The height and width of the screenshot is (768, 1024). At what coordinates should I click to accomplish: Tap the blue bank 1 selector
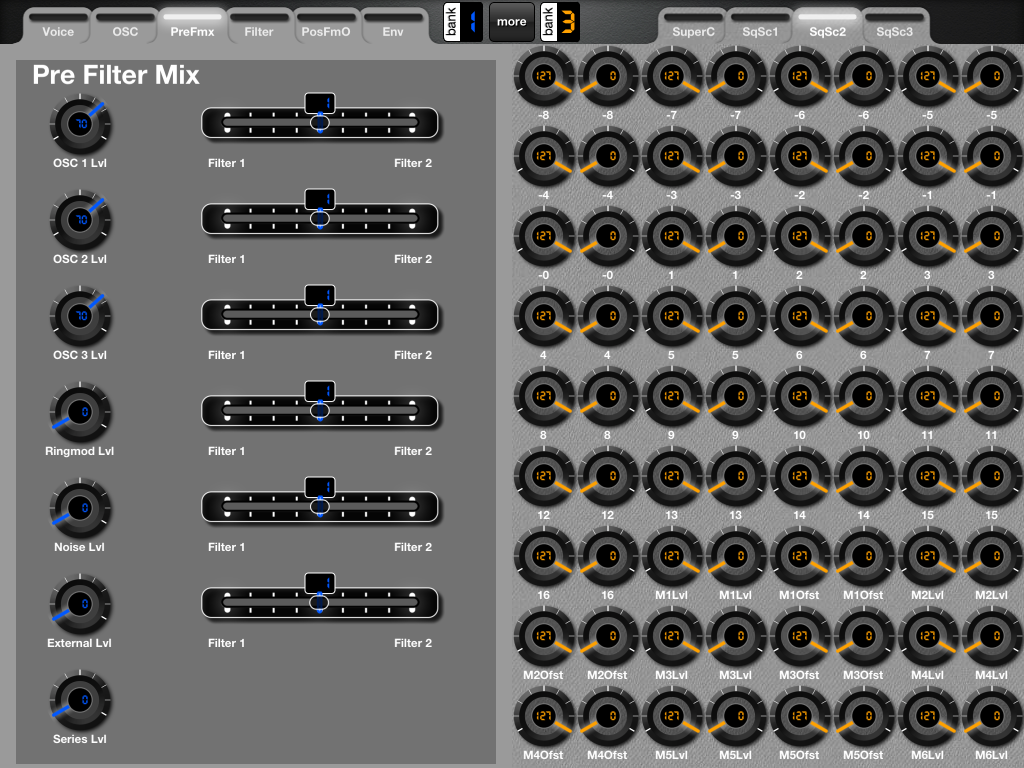click(463, 22)
